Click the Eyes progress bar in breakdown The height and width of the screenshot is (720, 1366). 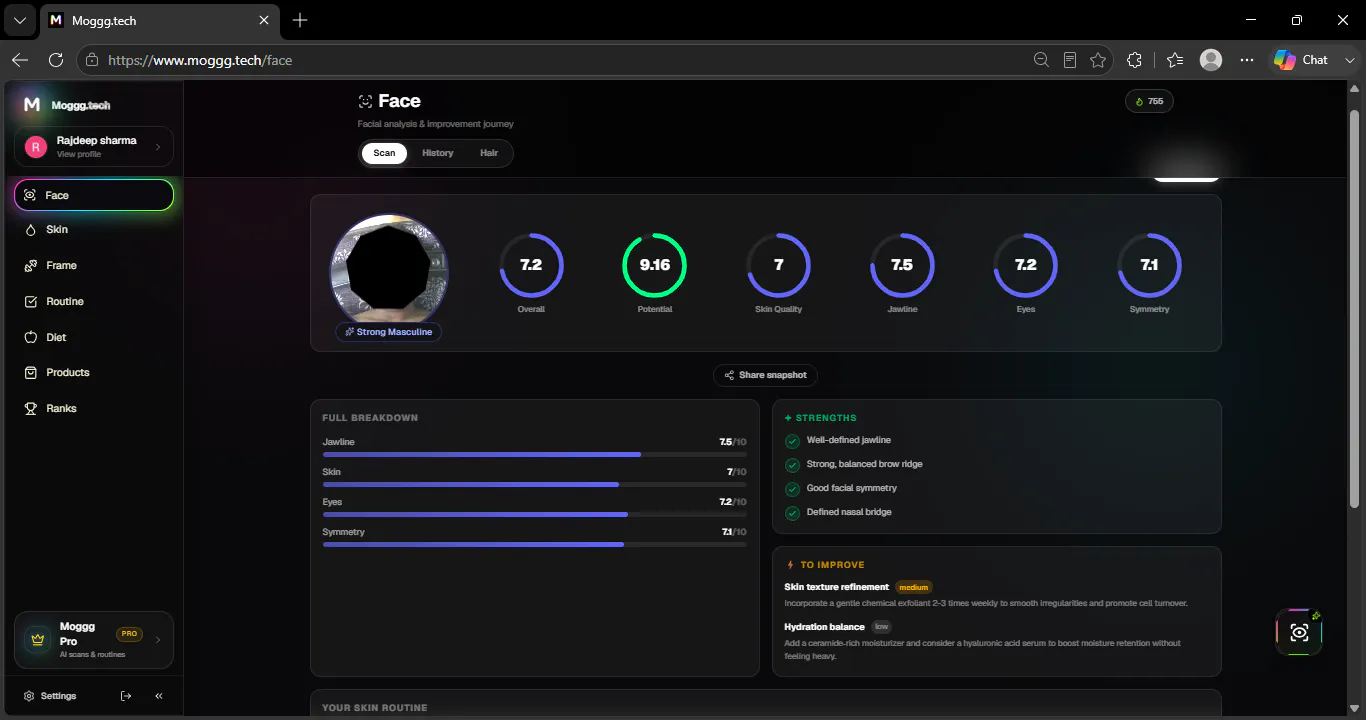(x=534, y=514)
